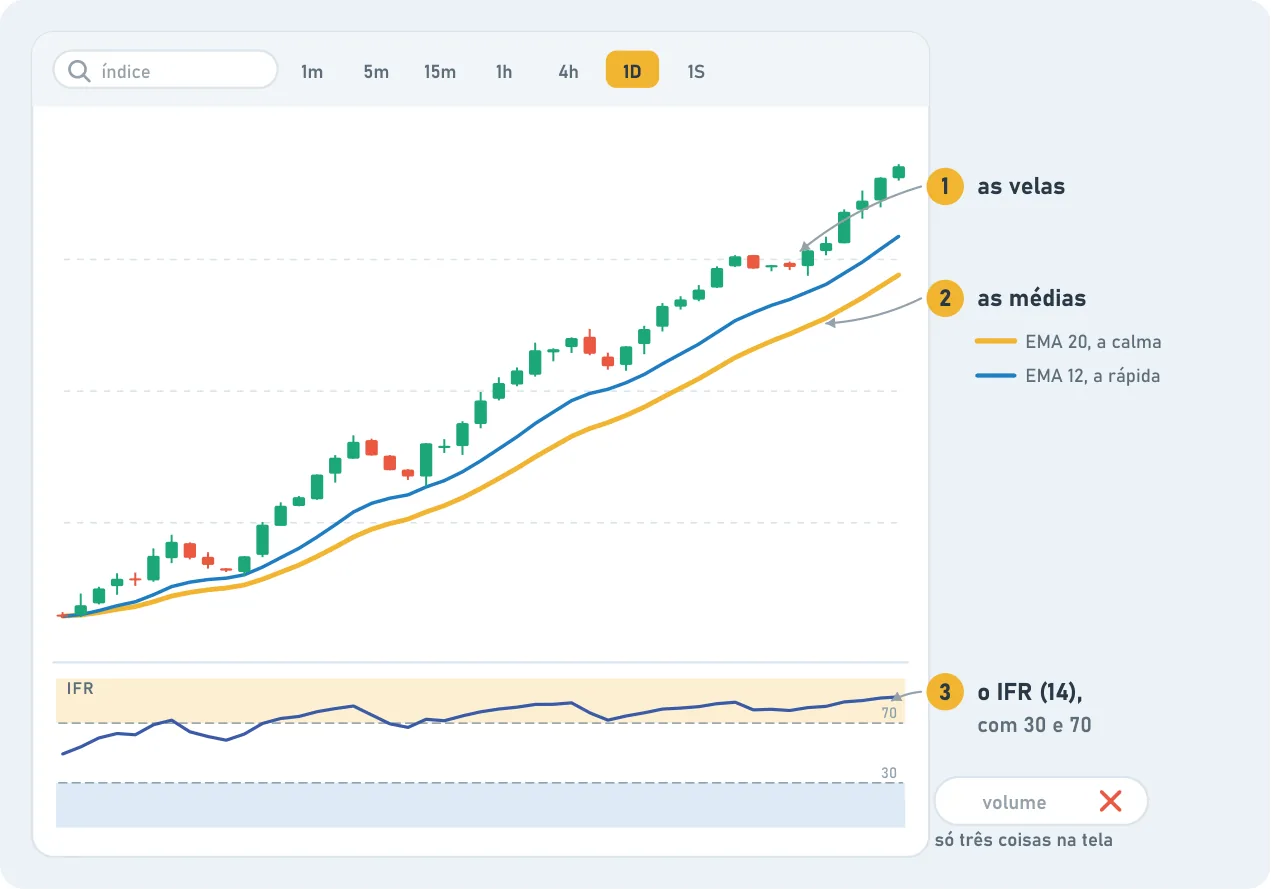This screenshot has height=889, width=1271.
Task: Click the "as médias" heading
Action: 1031,298
